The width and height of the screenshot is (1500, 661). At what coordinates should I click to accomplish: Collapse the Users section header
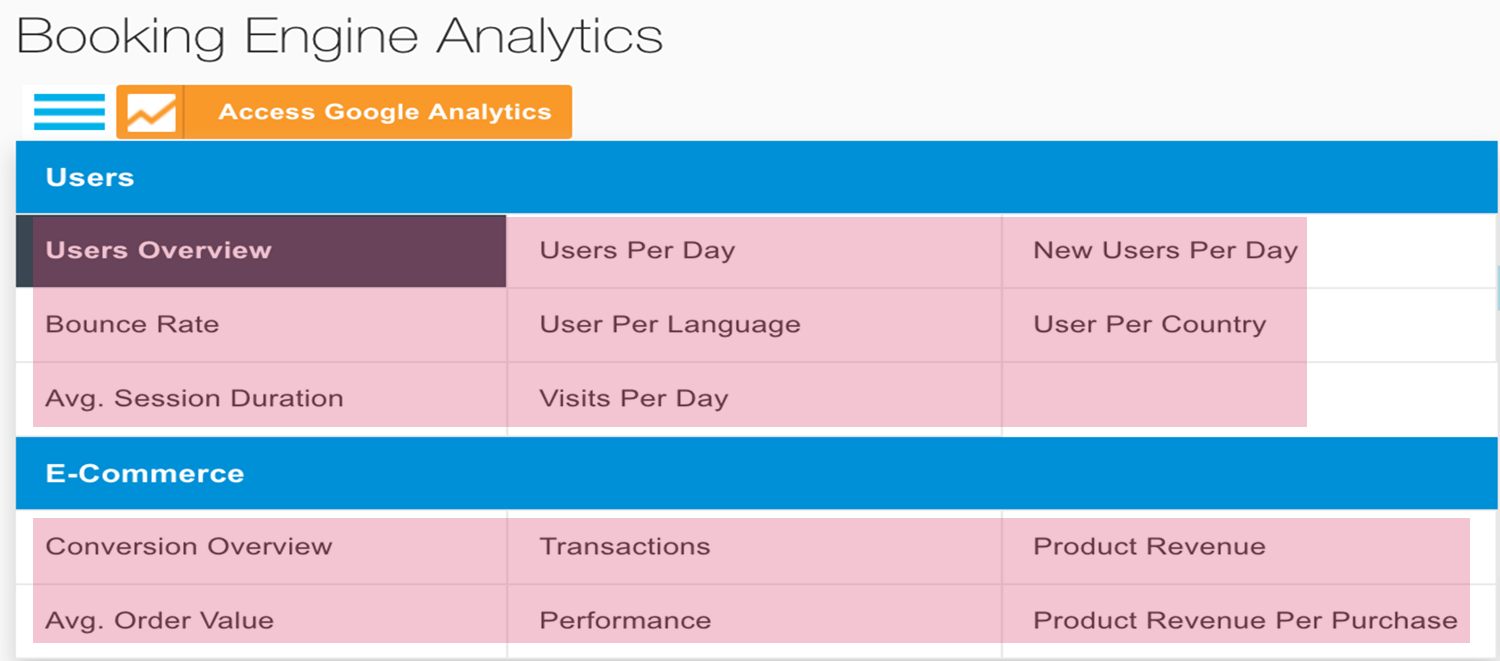pyautogui.click(x=756, y=177)
